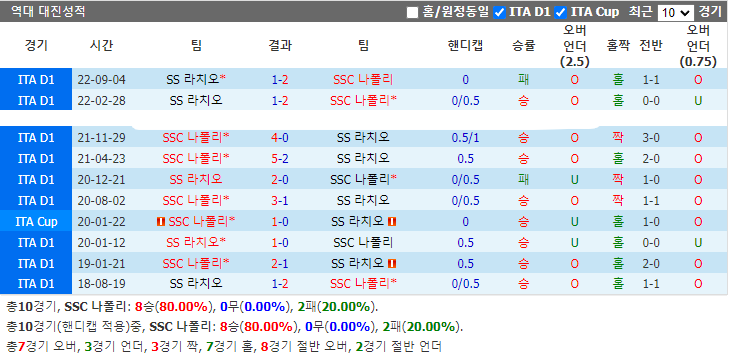
Task: Uncheck the ITA Cup filter checkbox
Action: (x=561, y=12)
